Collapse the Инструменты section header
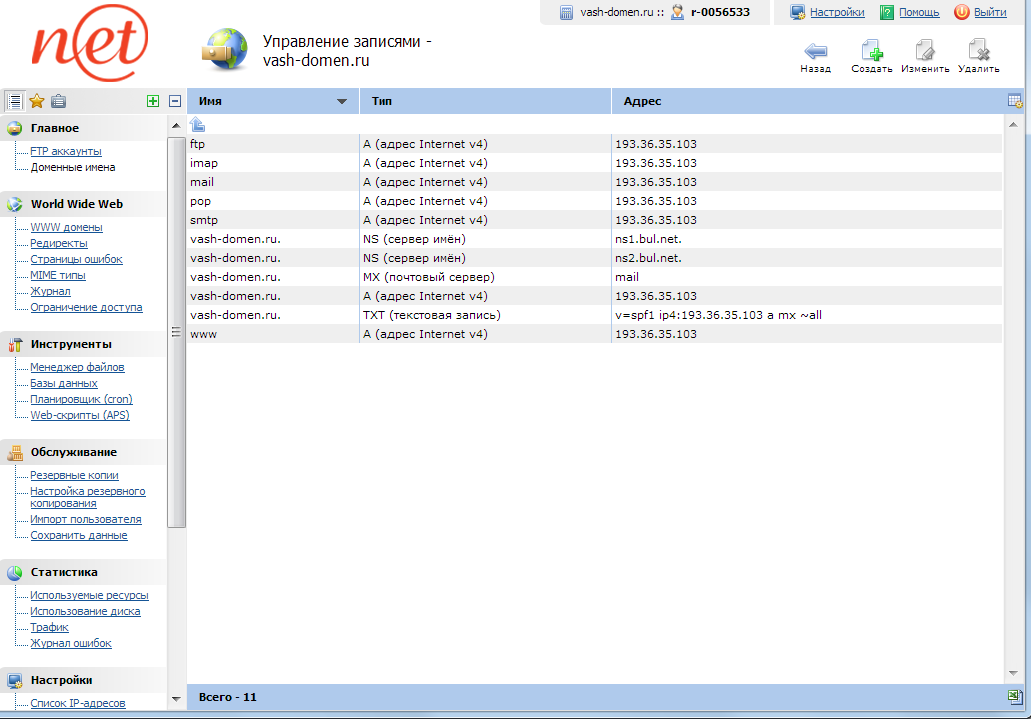Image resolution: width=1031 pixels, height=719 pixels. (70, 344)
